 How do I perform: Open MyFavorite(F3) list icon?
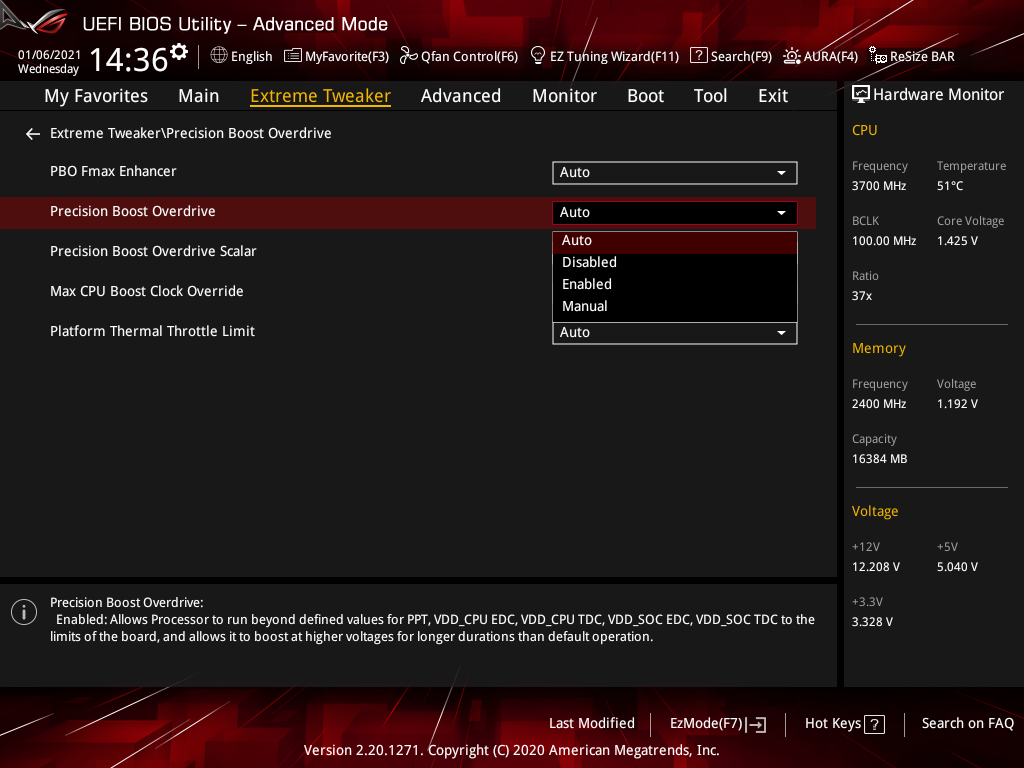293,56
